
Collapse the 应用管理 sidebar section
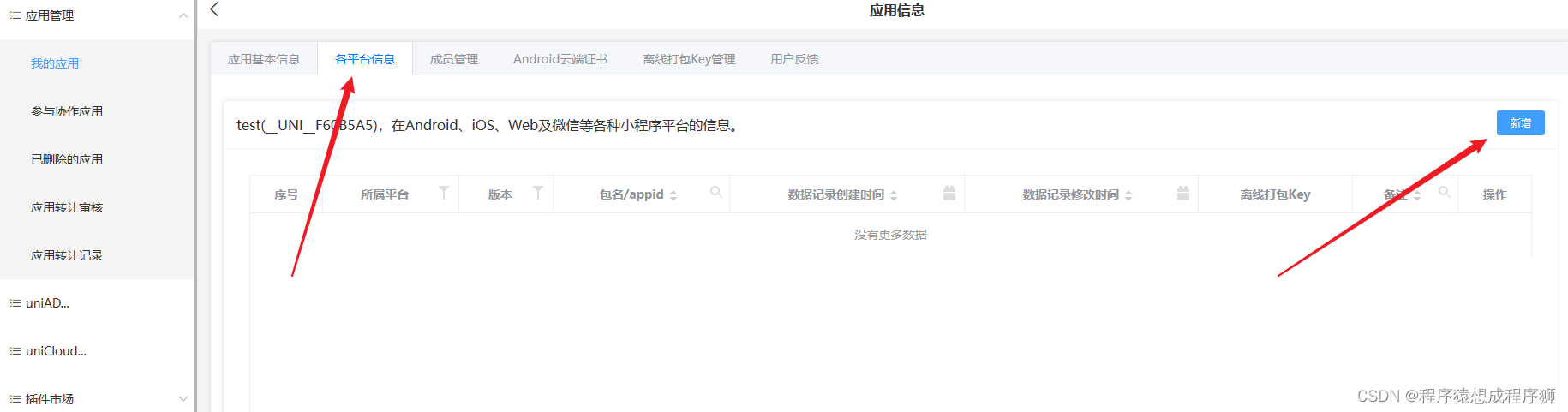coord(183,15)
